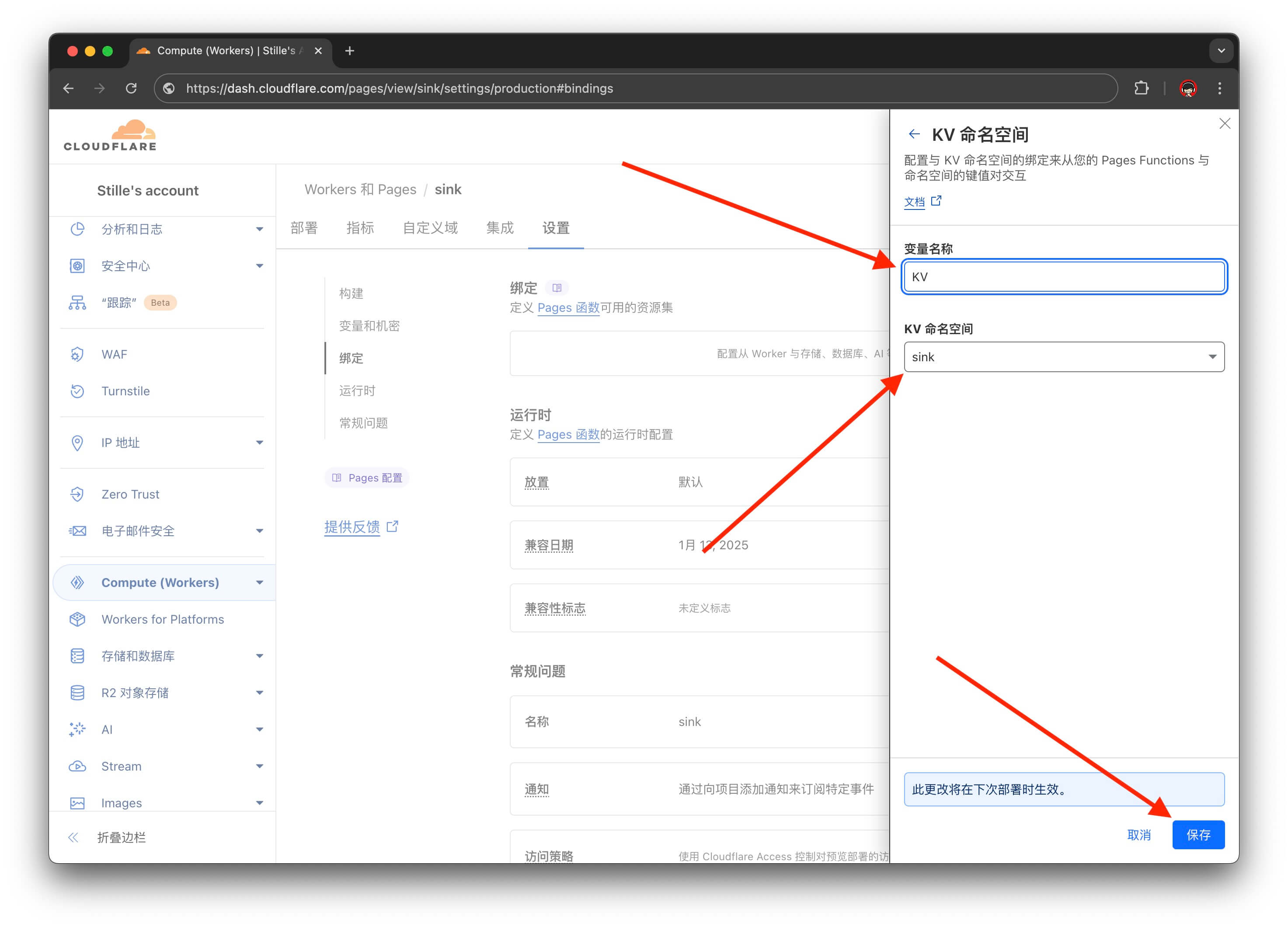Open the 运行时 settings section
This screenshot has width=1288, height=928.
click(357, 391)
